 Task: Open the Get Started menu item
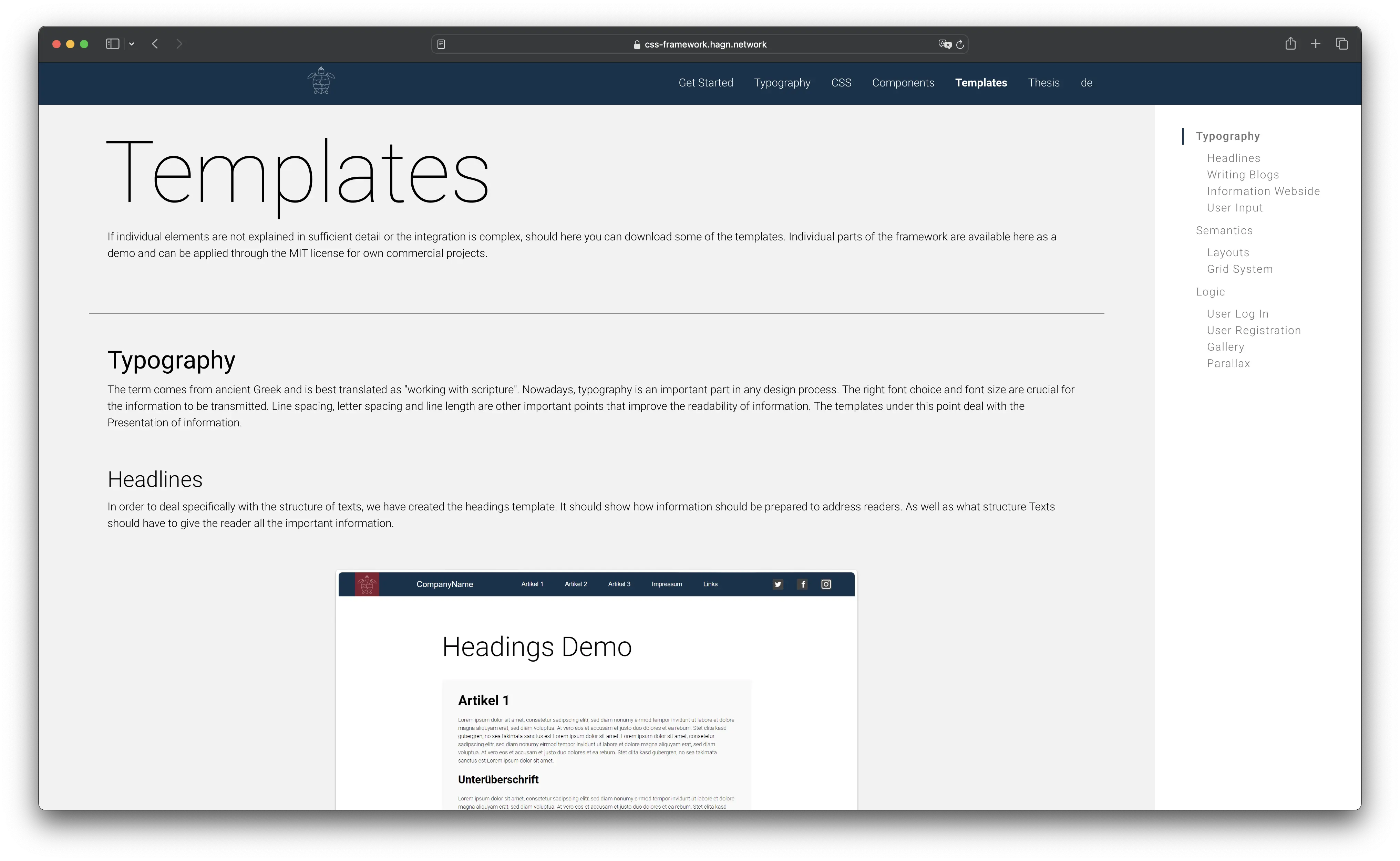click(x=705, y=83)
